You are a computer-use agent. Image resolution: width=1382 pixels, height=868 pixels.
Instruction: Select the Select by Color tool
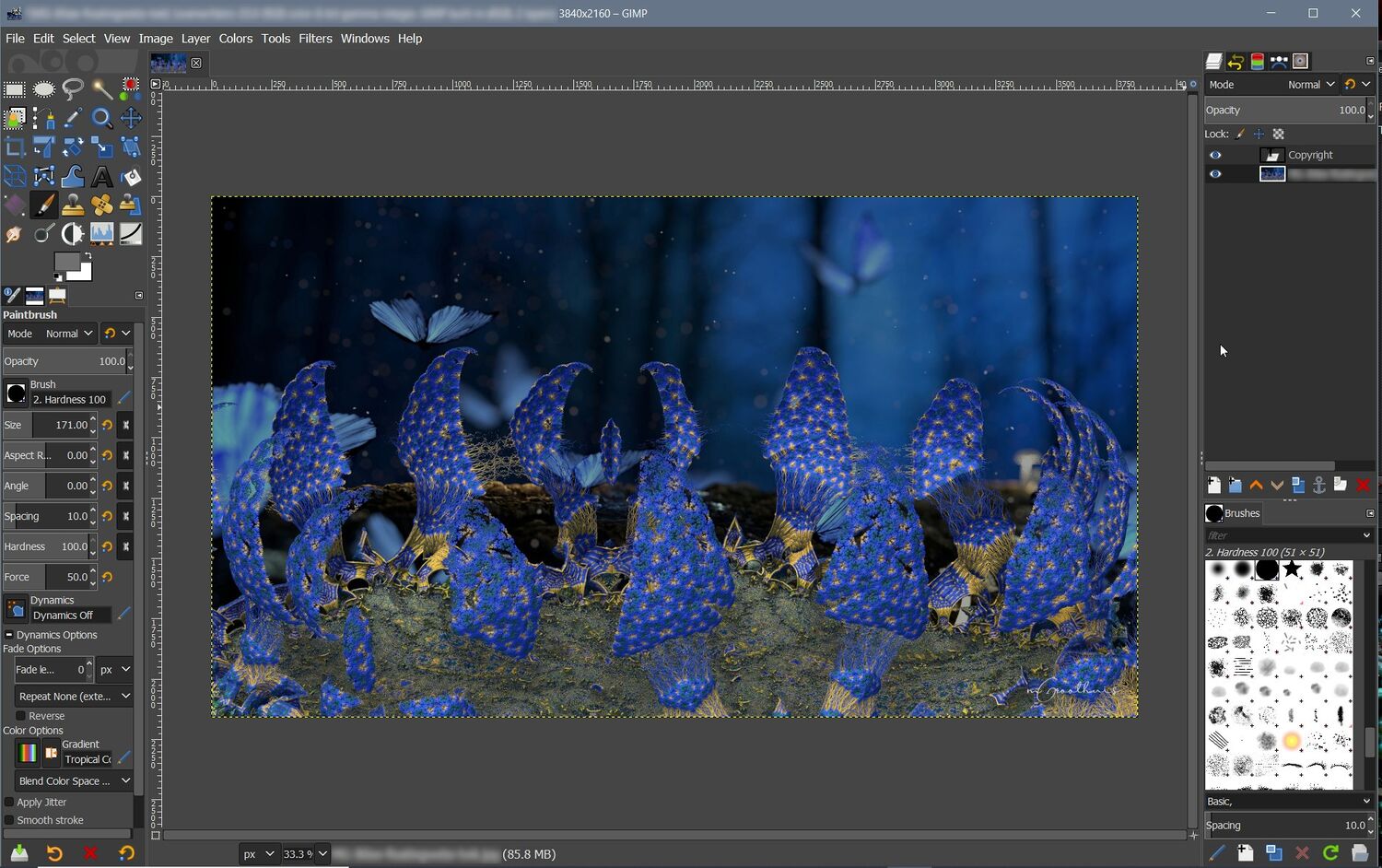point(131,89)
